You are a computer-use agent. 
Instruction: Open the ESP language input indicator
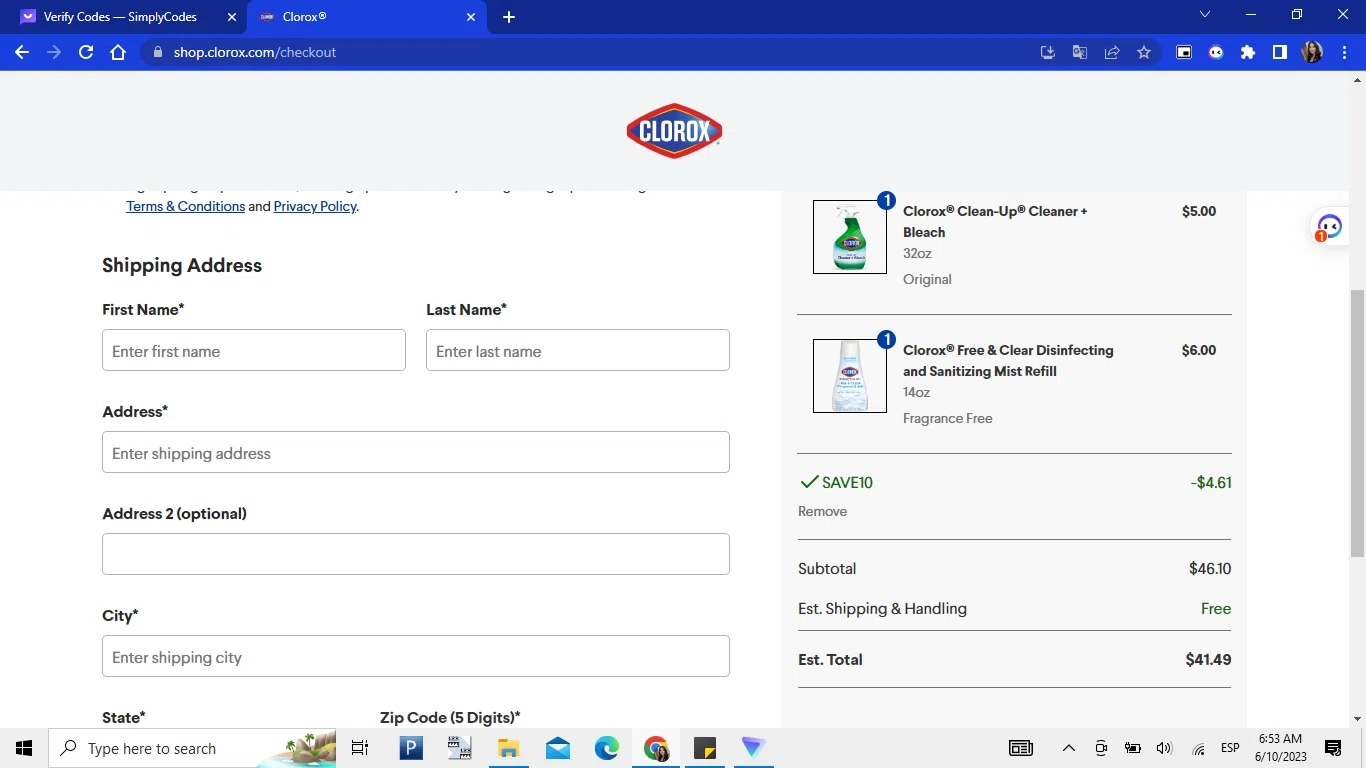coord(1230,748)
